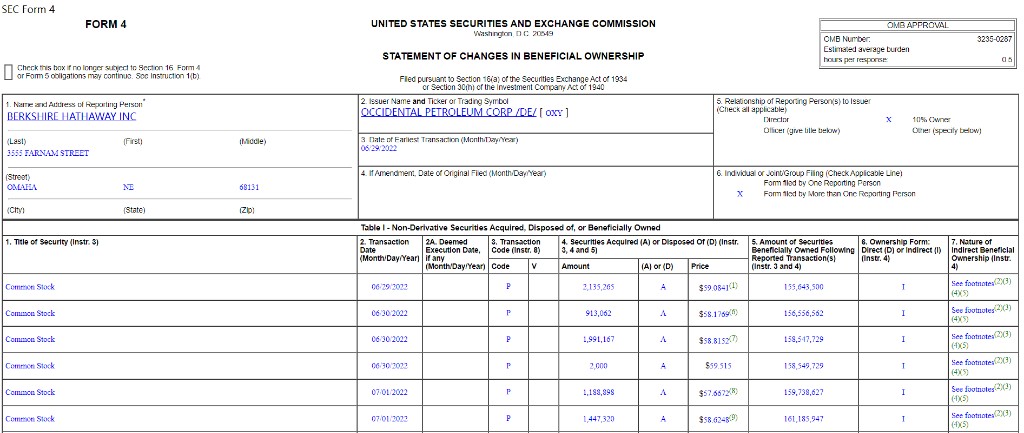The height and width of the screenshot is (433, 1024).
Task: Click Common Stock in the 07/01/2022 last row
Action: [30, 419]
